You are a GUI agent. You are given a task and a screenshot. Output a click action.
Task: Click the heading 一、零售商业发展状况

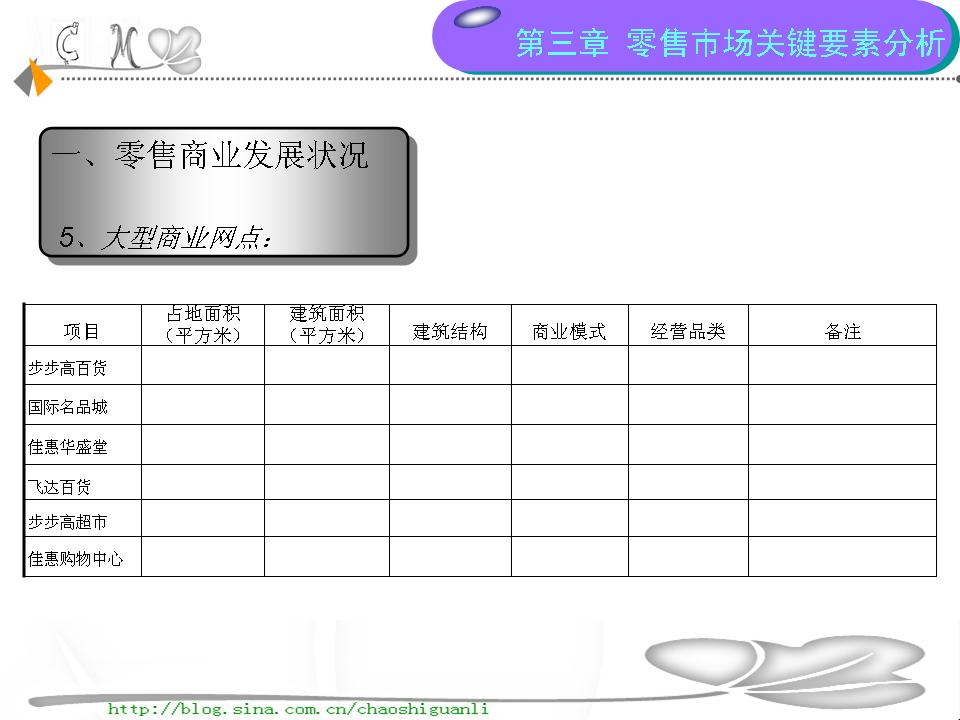click(x=210, y=156)
